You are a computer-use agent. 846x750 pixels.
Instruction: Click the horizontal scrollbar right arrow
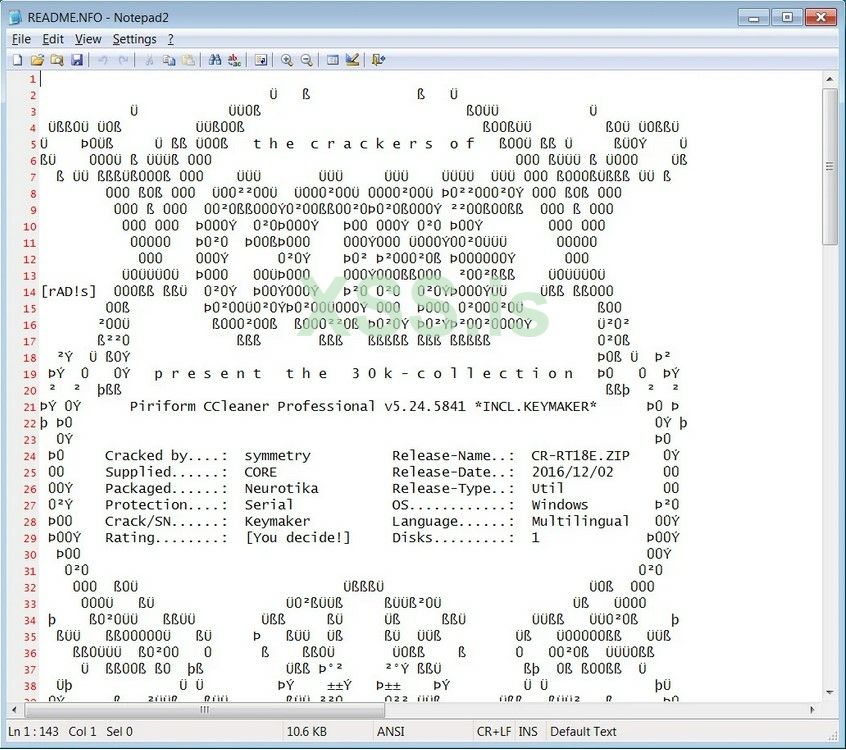pyautogui.click(x=811, y=710)
